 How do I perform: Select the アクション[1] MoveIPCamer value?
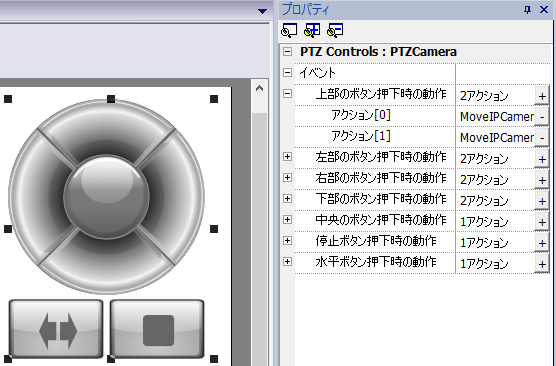click(496, 138)
